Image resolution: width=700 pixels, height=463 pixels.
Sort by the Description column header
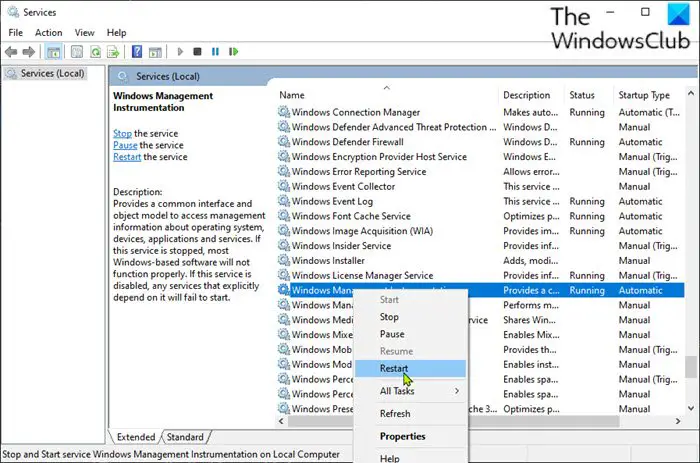531,95
